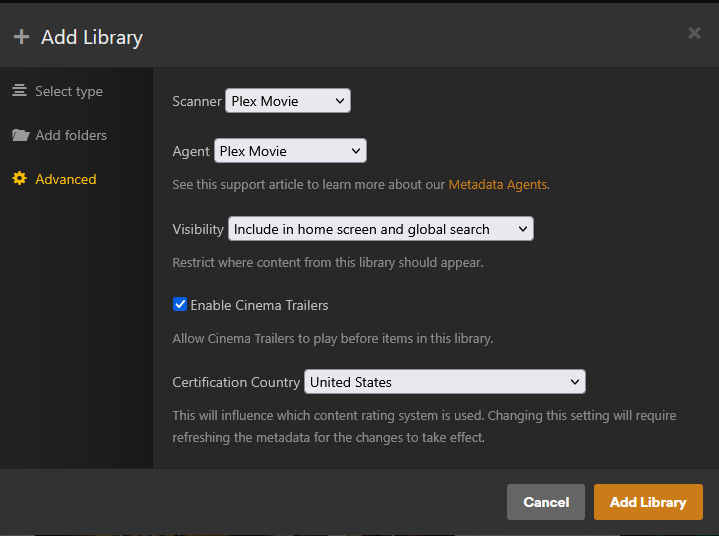Open the Scanner dropdown
Viewport: 719px width, 536px height.
[x=288, y=101]
